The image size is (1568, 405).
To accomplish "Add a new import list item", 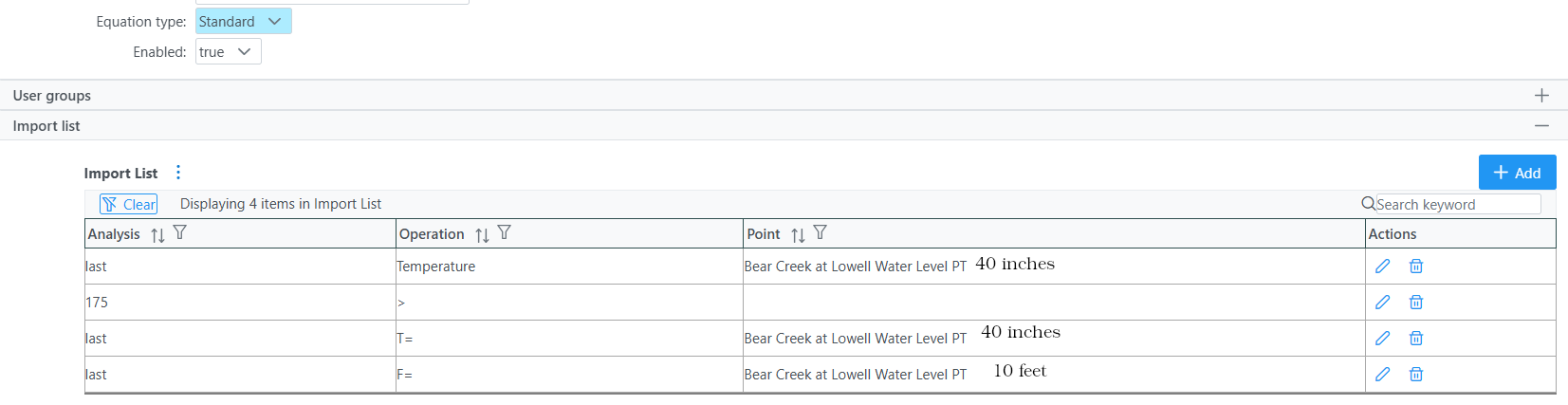I will click(1517, 173).
